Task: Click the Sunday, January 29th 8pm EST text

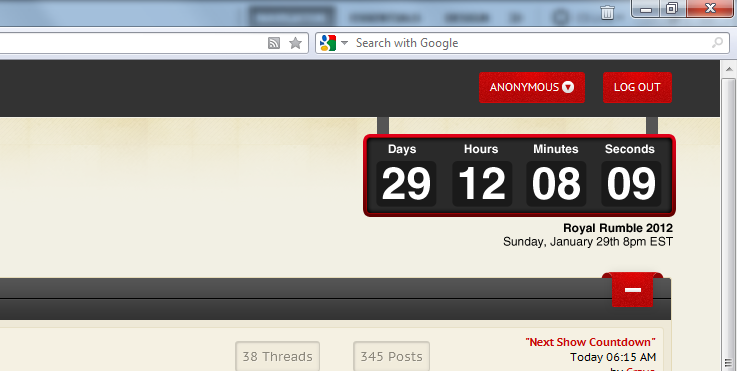Action: pyautogui.click(x=588, y=242)
